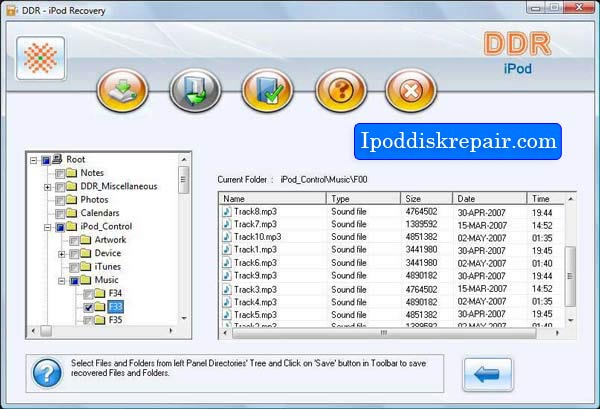Click the 4764502 size of Track8.mp3

tap(421, 212)
